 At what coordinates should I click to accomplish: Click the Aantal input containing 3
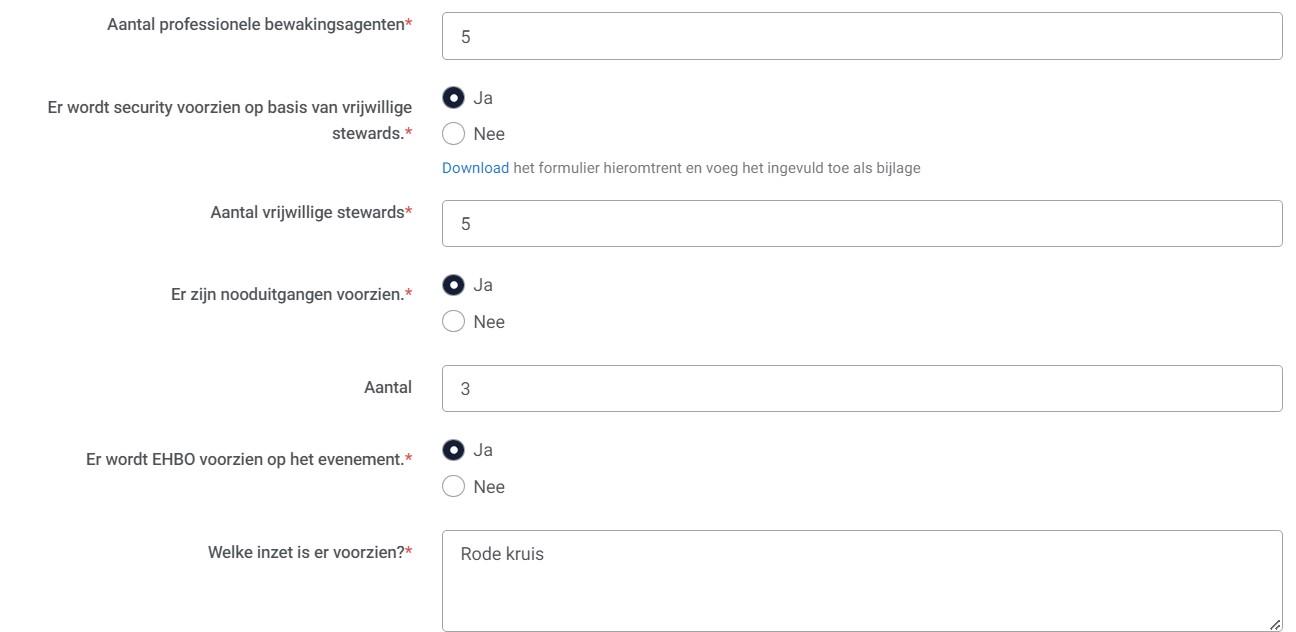tap(861, 388)
